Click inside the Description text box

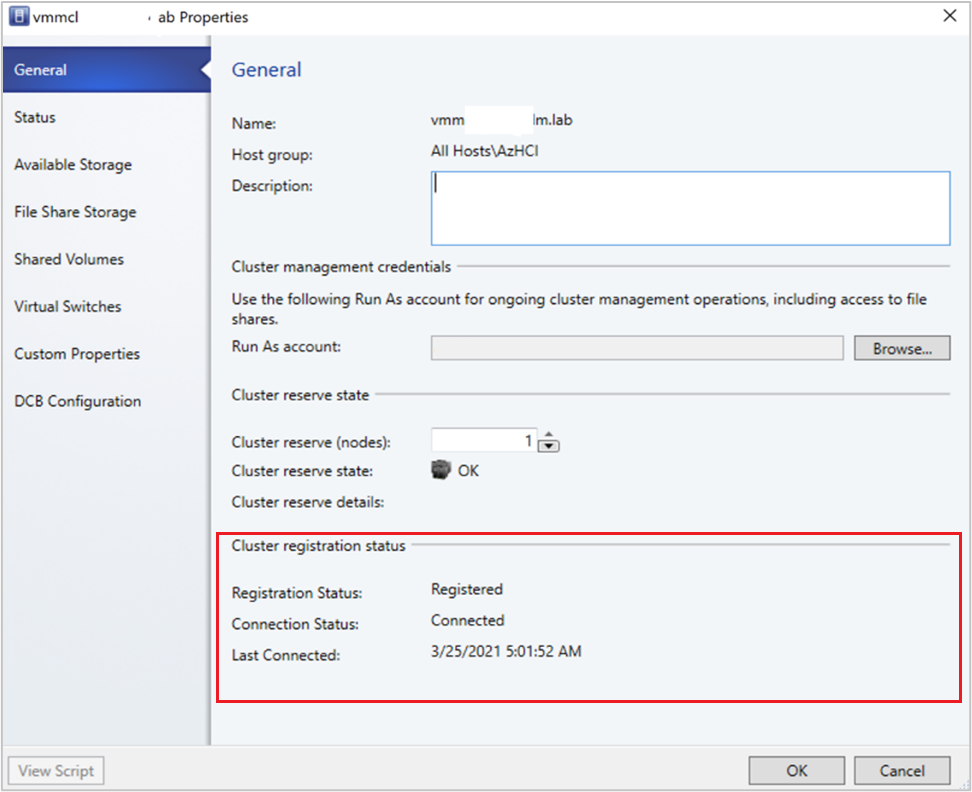690,208
